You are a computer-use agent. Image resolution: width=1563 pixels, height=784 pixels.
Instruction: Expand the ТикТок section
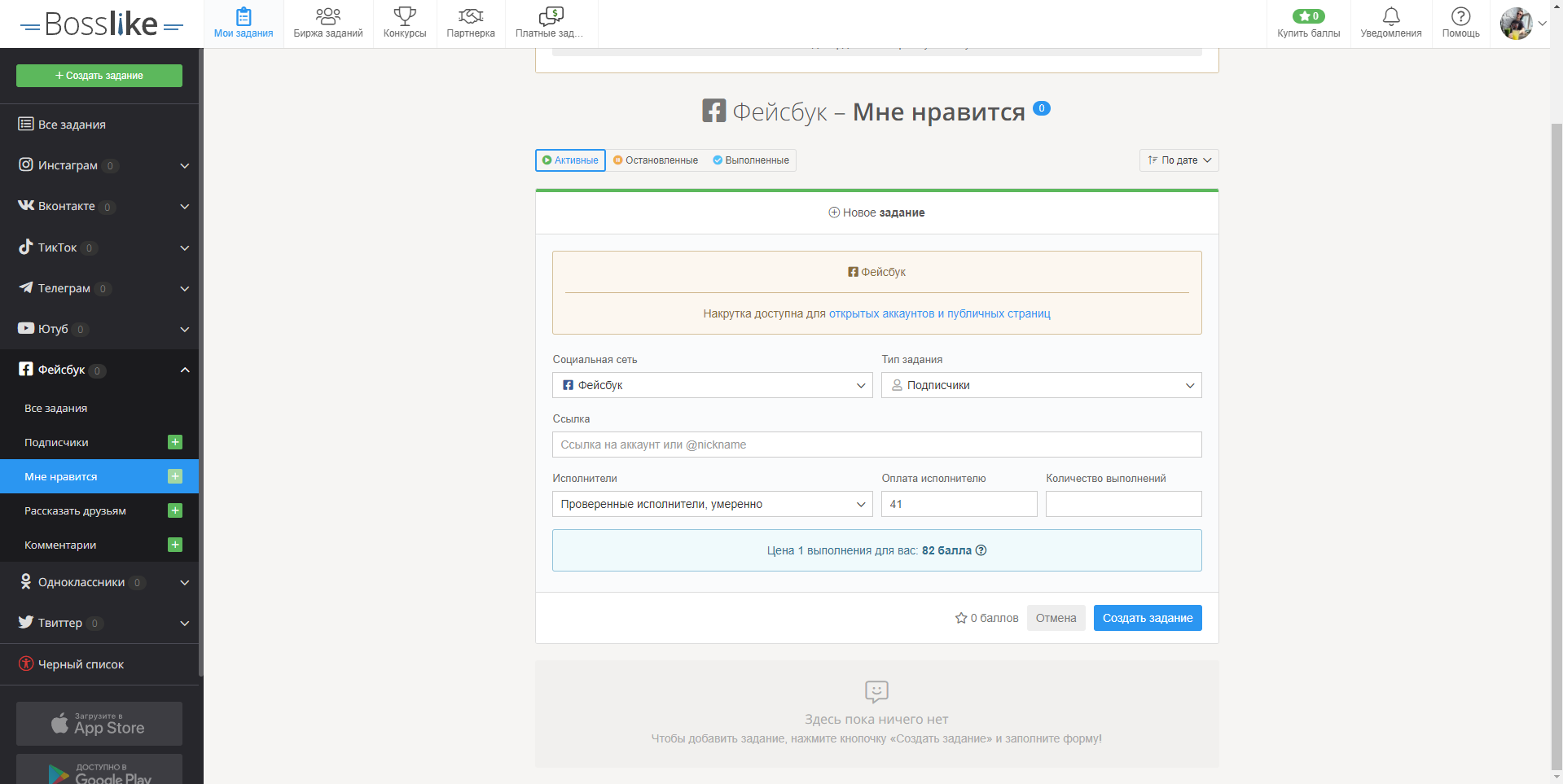(x=185, y=247)
